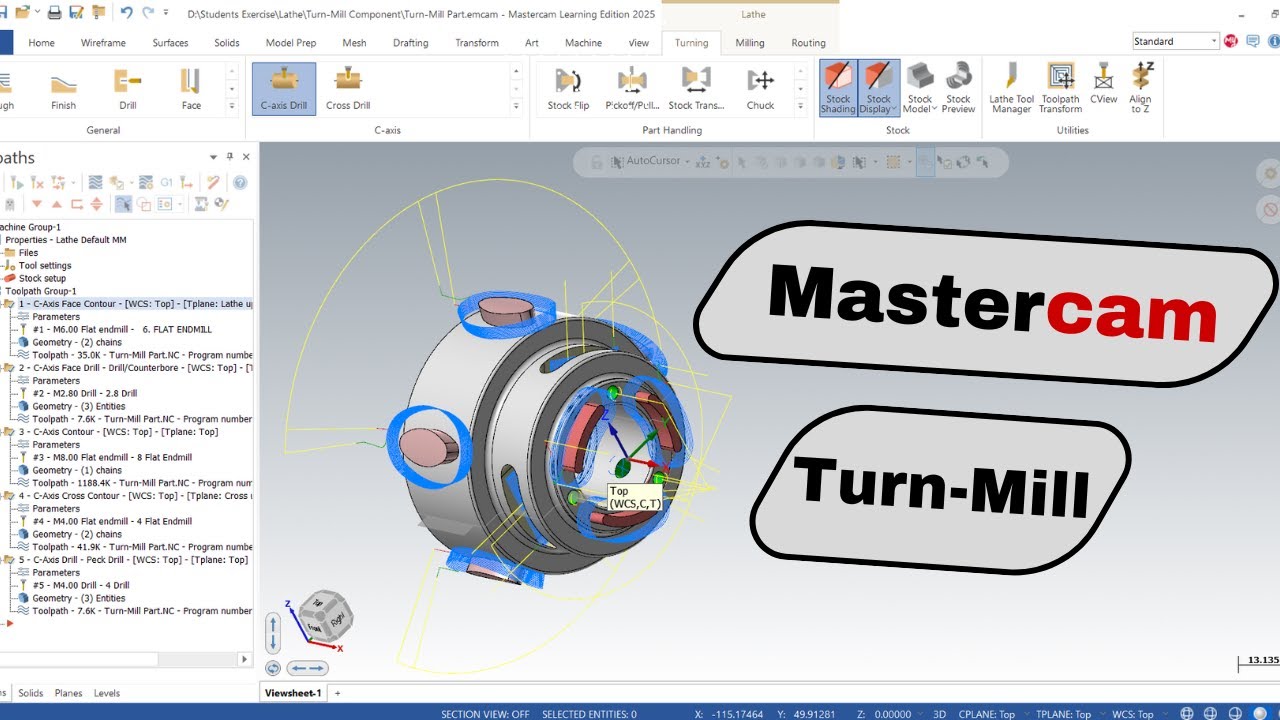Open the Stock Transfer operation

click(x=696, y=88)
